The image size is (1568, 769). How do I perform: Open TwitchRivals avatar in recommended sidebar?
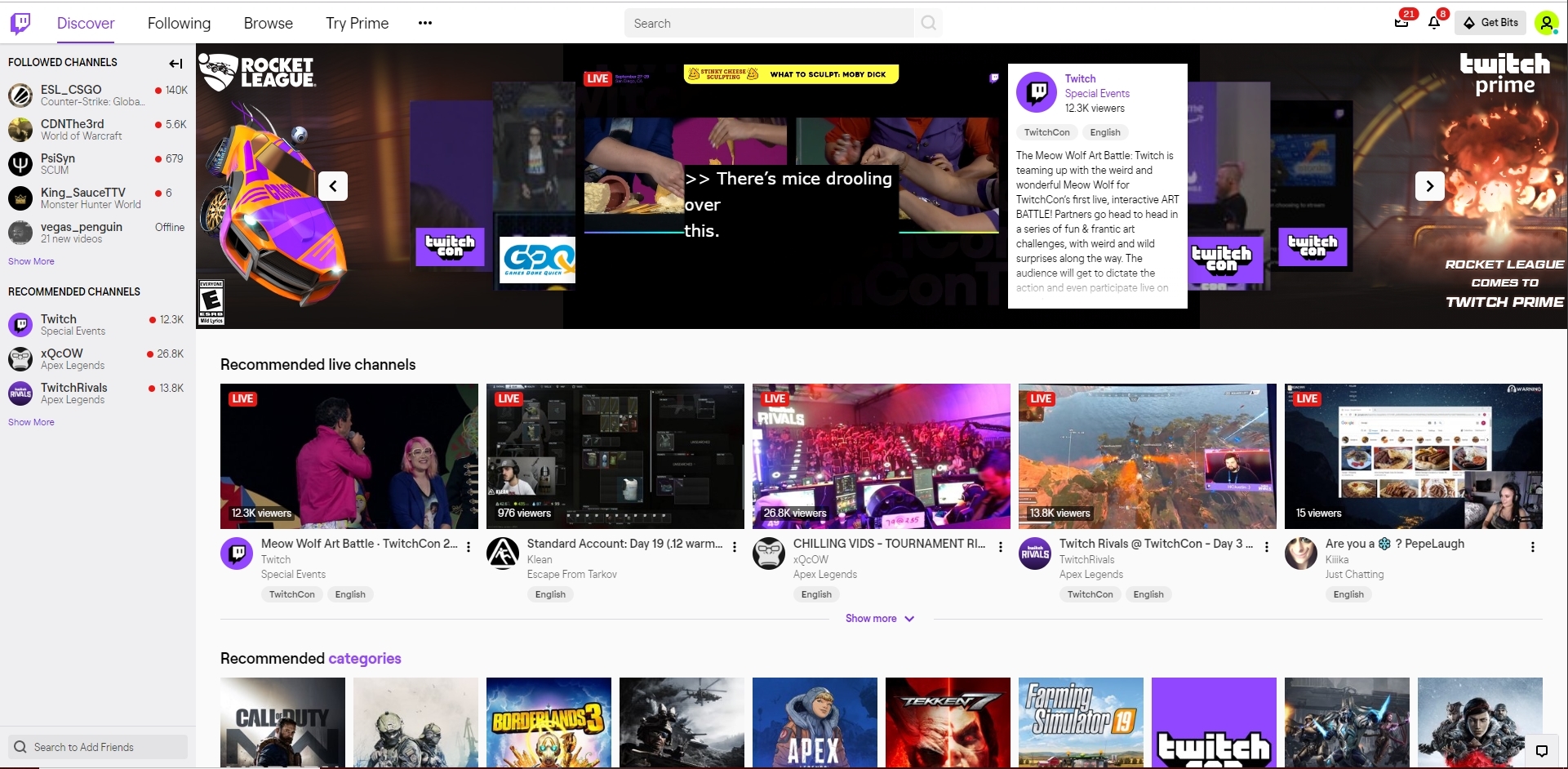pyautogui.click(x=20, y=393)
